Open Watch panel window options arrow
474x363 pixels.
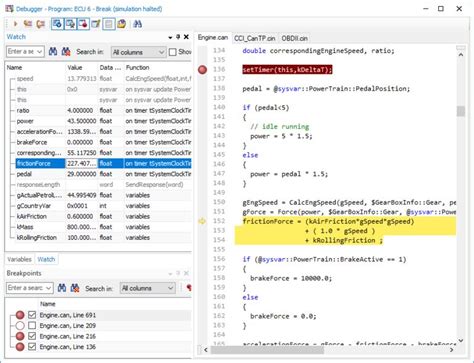[x=170, y=37]
